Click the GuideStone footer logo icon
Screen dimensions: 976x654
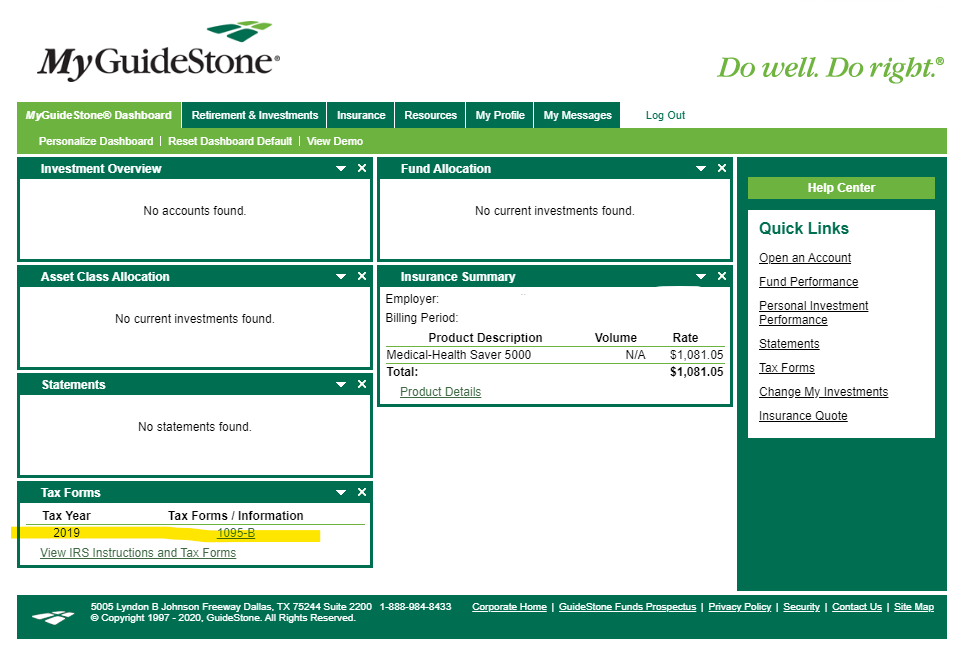point(53,617)
